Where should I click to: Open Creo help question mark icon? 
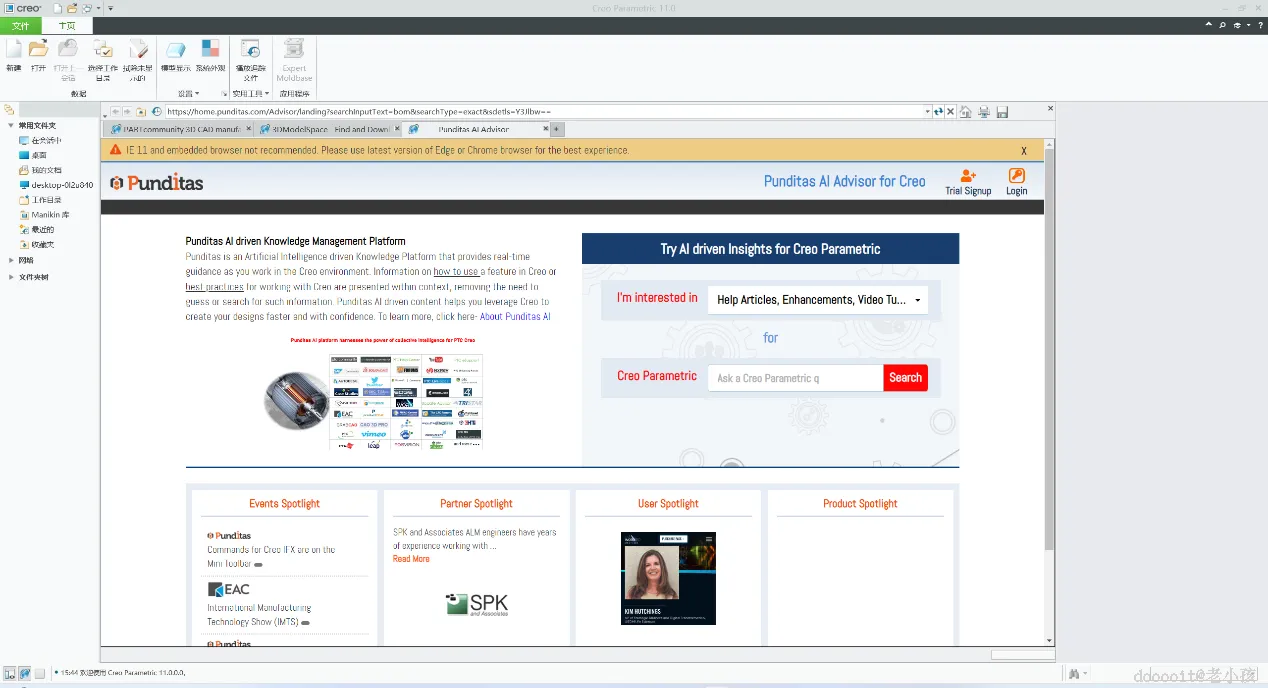[x=1260, y=25]
